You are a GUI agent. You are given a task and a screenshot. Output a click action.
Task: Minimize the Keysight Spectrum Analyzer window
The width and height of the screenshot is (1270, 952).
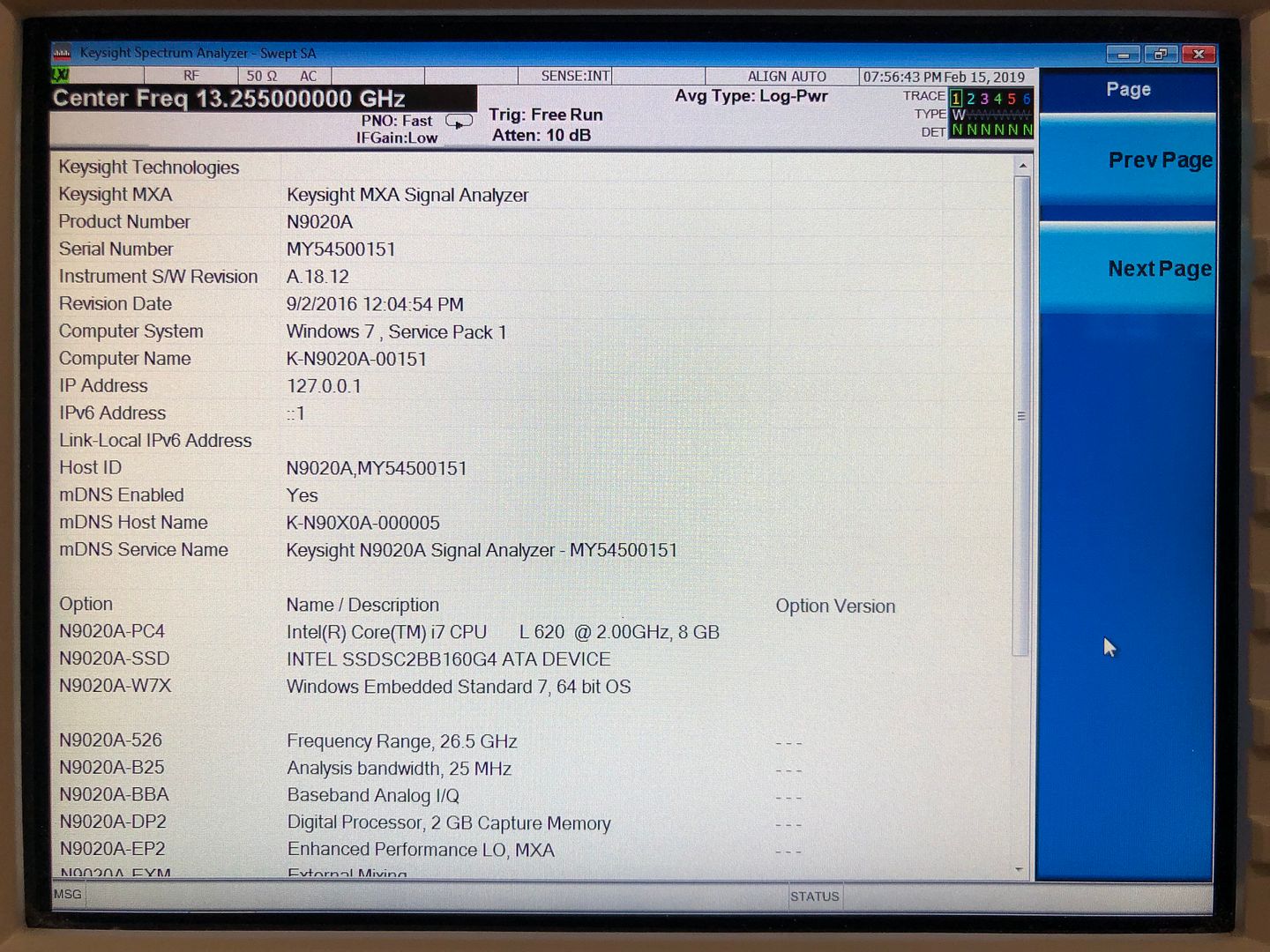1124,55
